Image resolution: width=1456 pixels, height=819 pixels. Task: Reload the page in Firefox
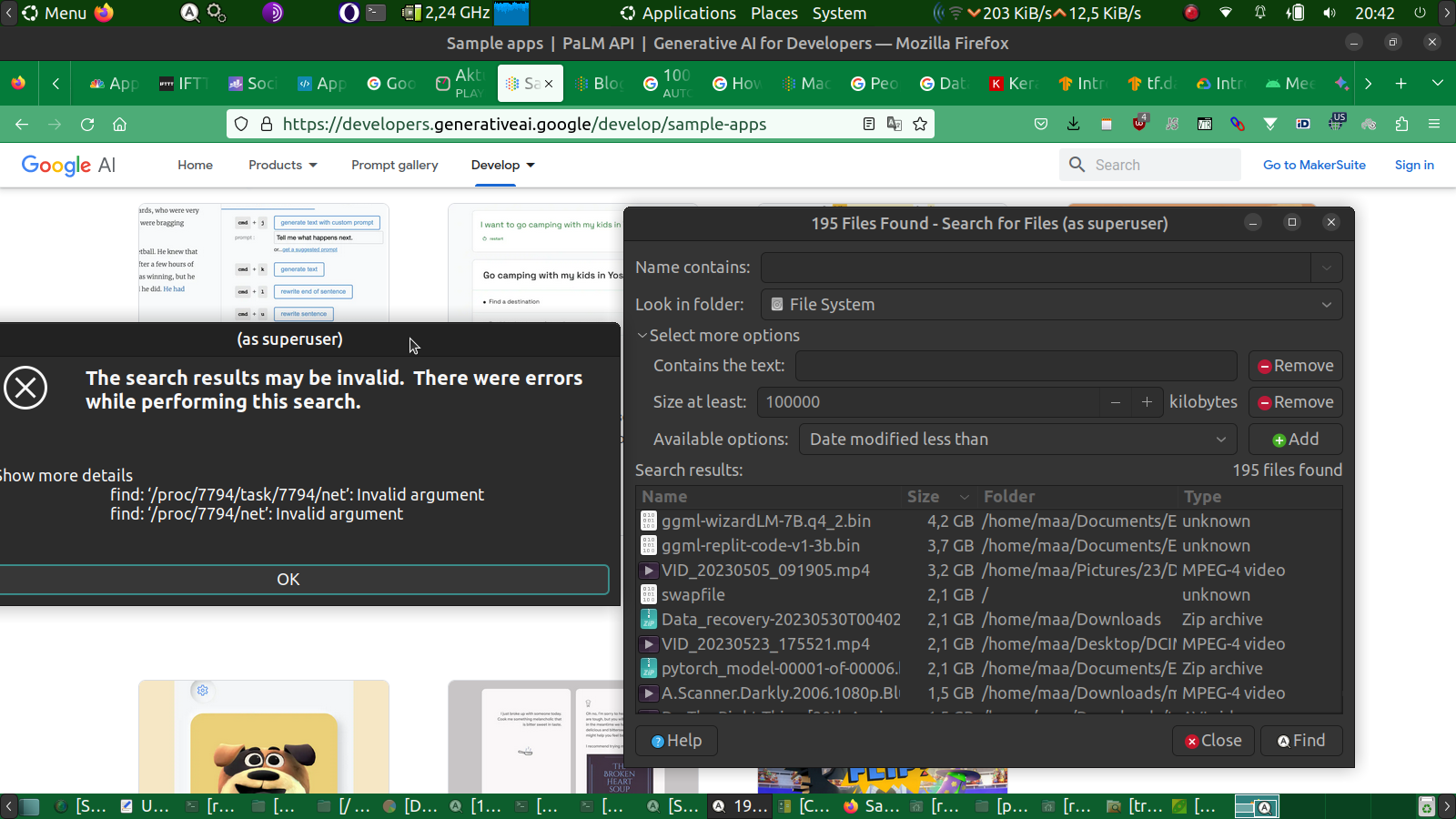click(87, 125)
